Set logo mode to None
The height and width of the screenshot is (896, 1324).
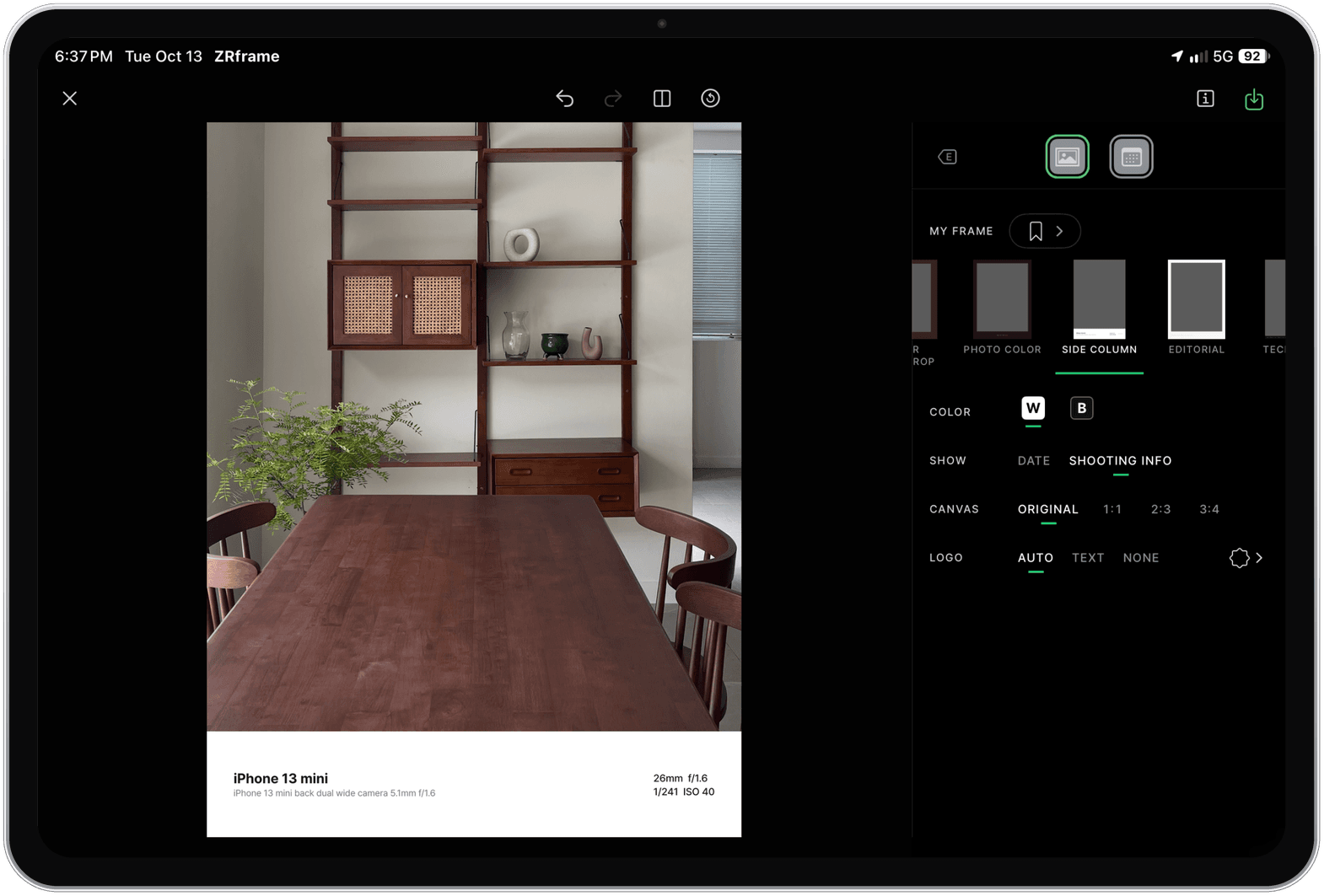[x=1141, y=558]
